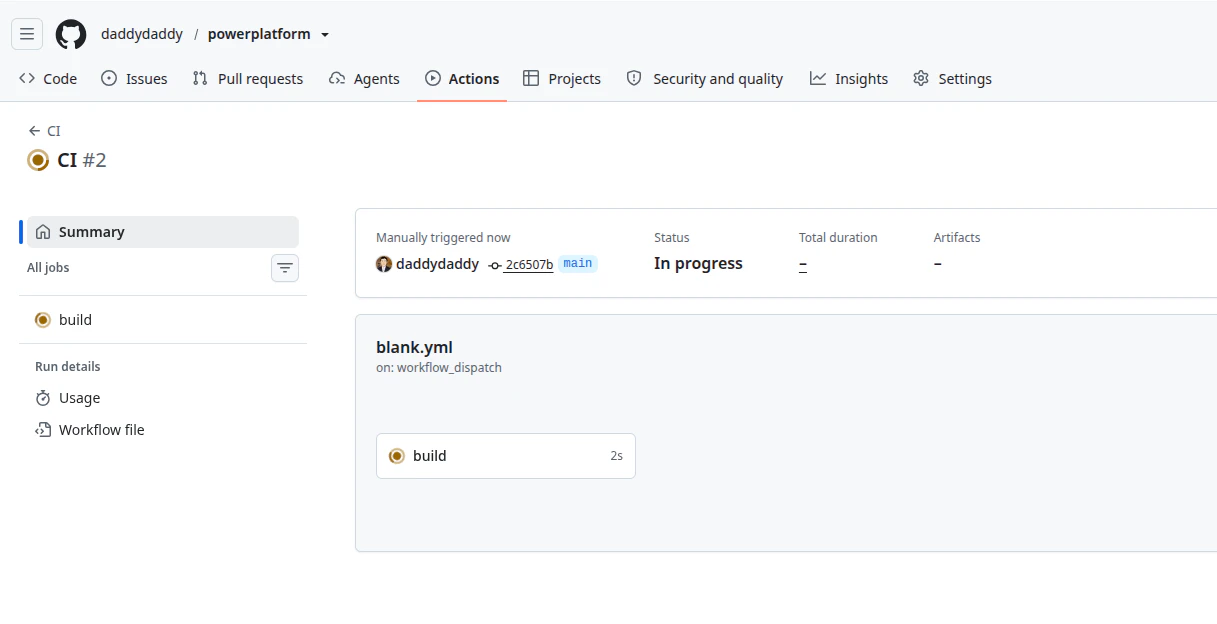Viewport: 1217px width, 624px height.
Task: Click the main branch label
Action: tap(578, 264)
